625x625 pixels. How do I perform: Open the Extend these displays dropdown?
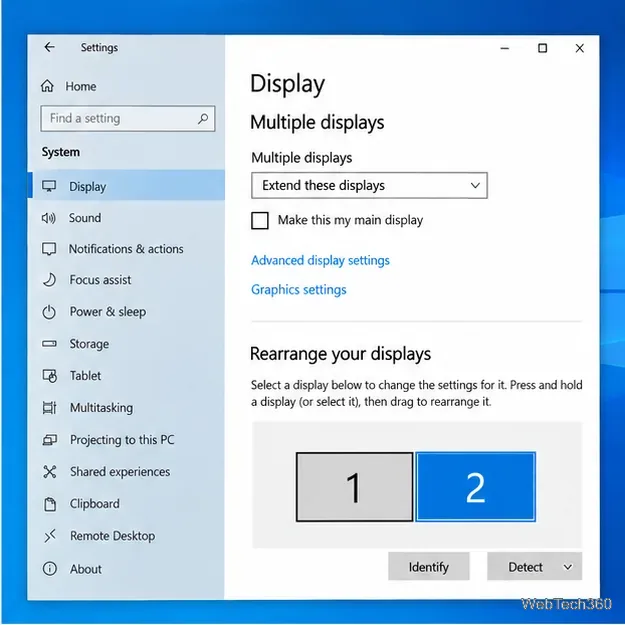(x=369, y=185)
